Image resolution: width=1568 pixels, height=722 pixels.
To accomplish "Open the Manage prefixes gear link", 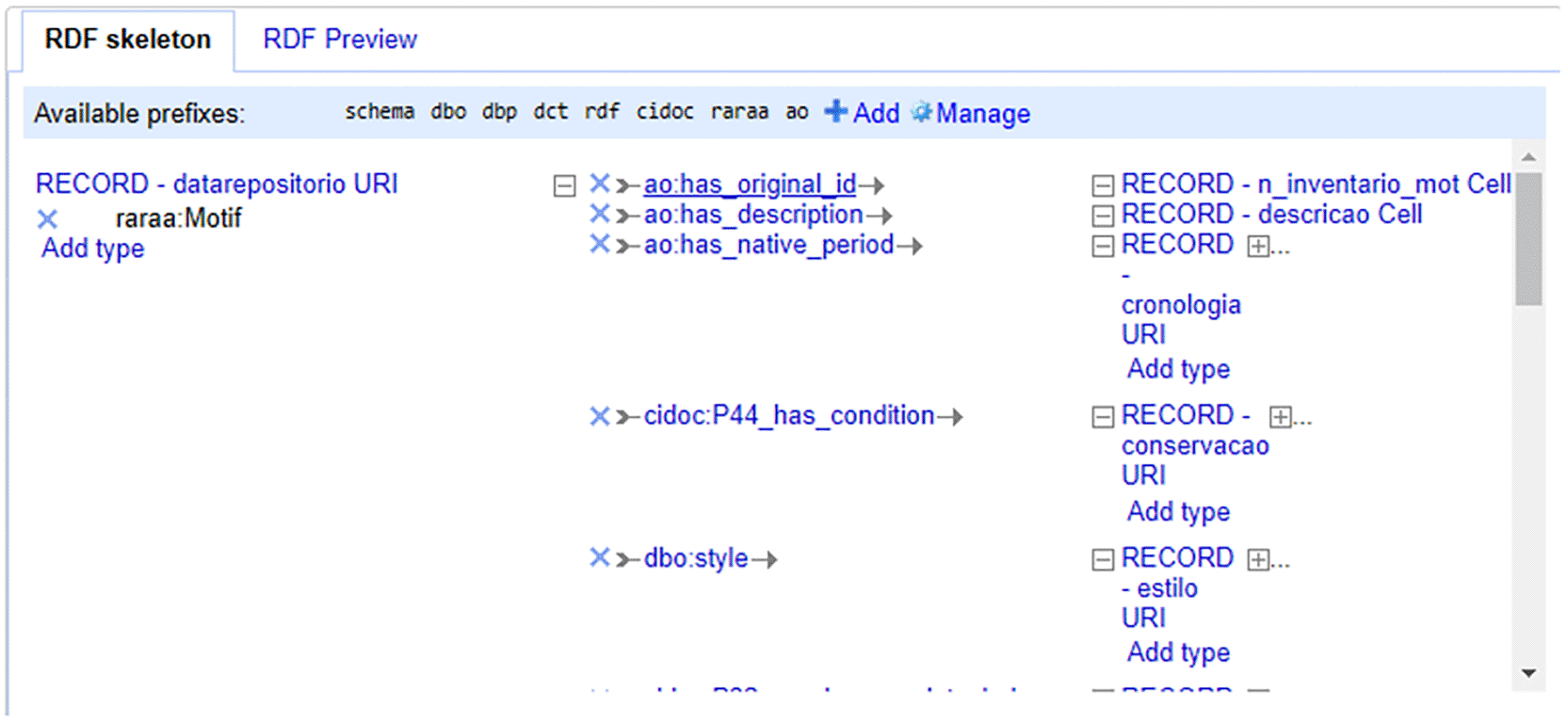I will 971,113.
